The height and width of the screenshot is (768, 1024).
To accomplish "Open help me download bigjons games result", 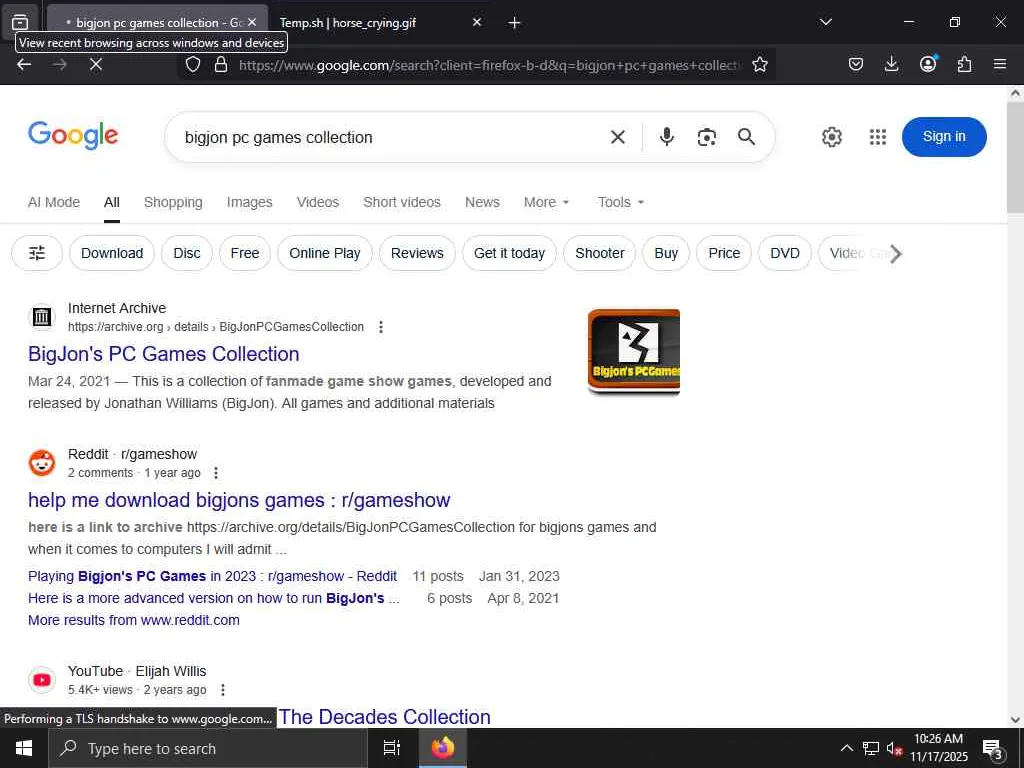I will click(239, 500).
